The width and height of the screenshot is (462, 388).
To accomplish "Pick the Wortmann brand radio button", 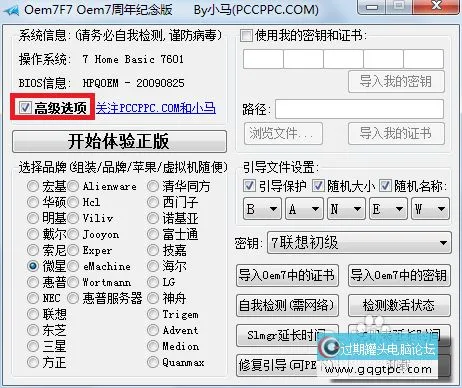I will click(73, 282).
